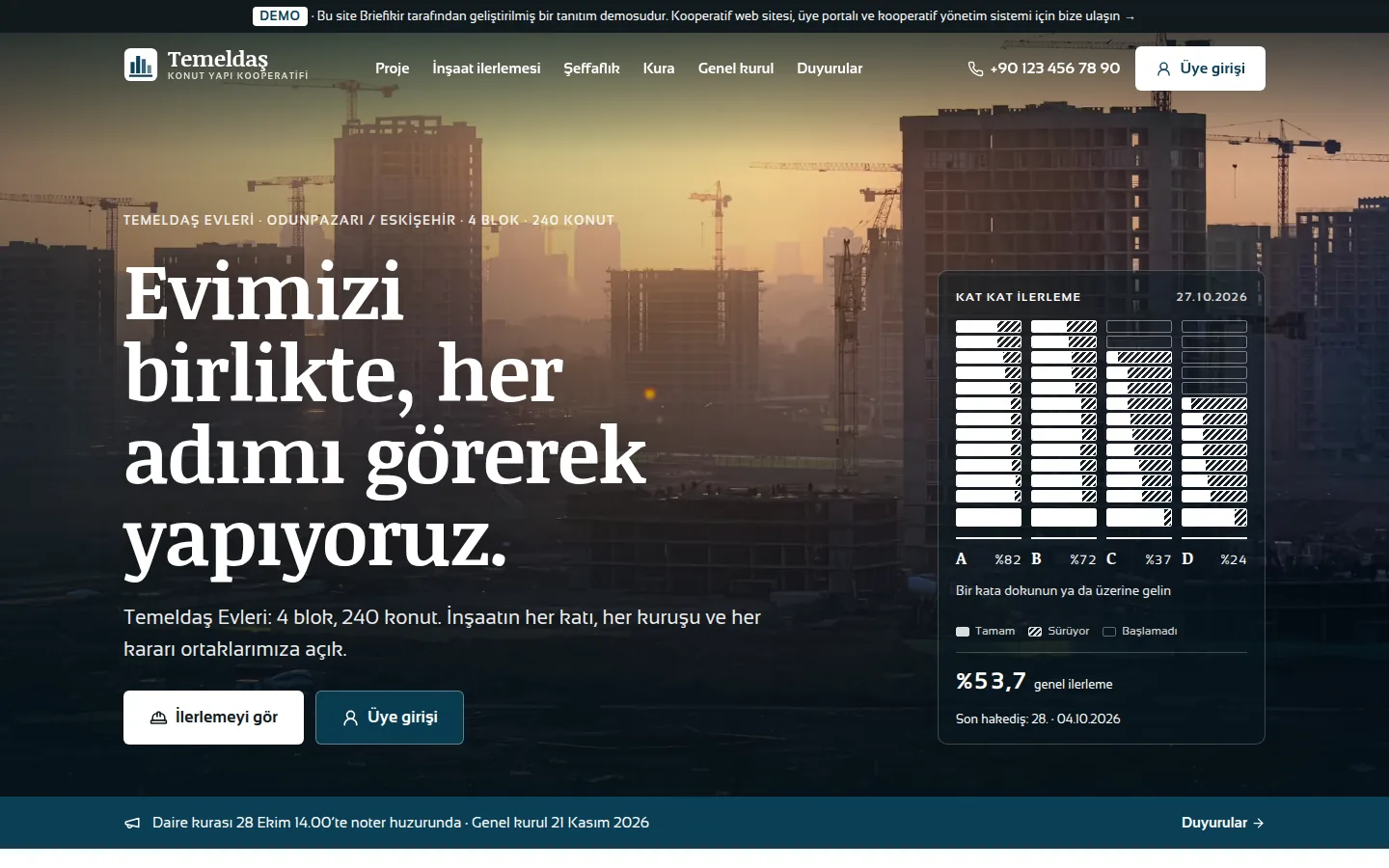Click the 'Başlamadı' empty legend swatch

1109,632
